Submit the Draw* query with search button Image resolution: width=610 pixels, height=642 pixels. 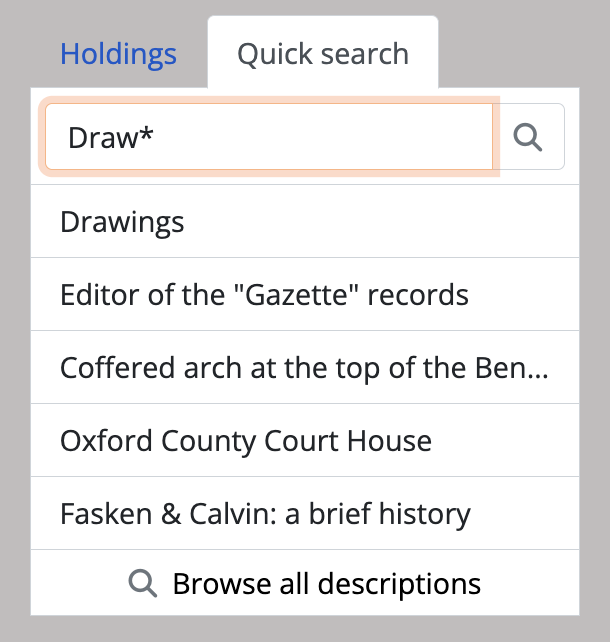click(528, 137)
